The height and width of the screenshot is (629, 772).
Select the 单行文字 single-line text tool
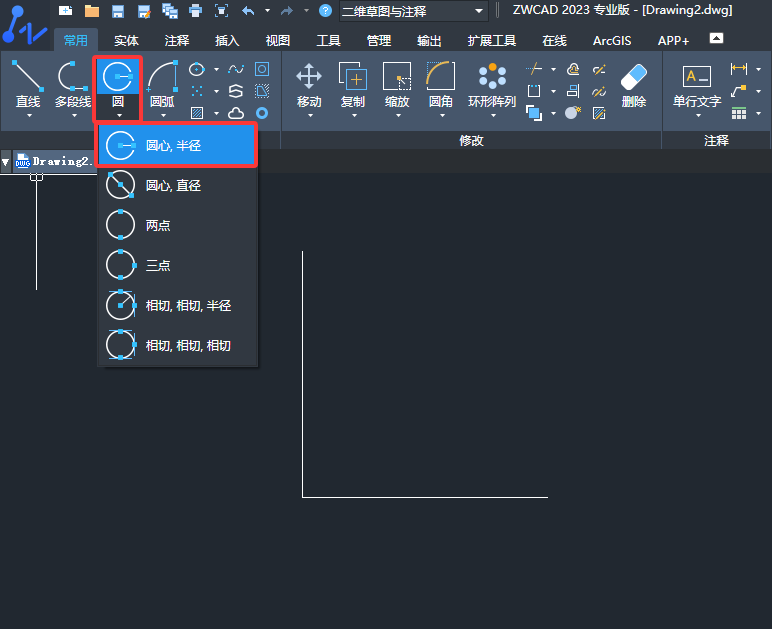click(x=697, y=86)
